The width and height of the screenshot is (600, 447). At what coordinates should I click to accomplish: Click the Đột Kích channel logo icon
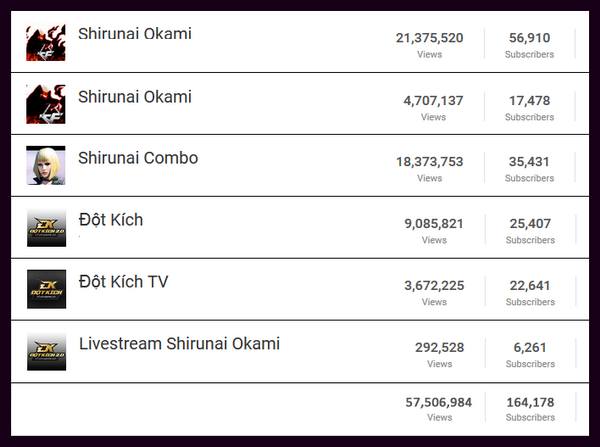tap(46, 227)
